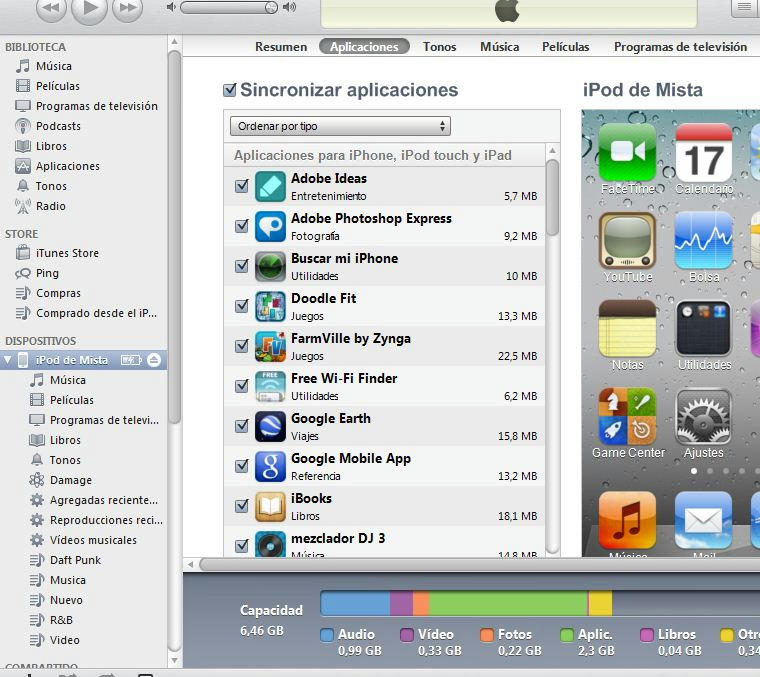760x677 pixels.
Task: Select Game Center icon on iPod screen
Action: [628, 416]
